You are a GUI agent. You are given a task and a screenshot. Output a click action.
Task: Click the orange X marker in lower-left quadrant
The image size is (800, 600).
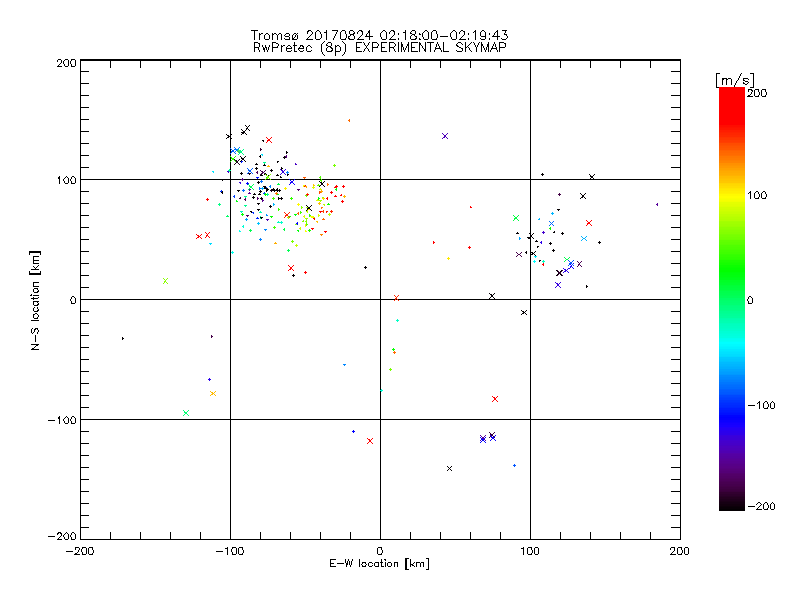point(213,393)
